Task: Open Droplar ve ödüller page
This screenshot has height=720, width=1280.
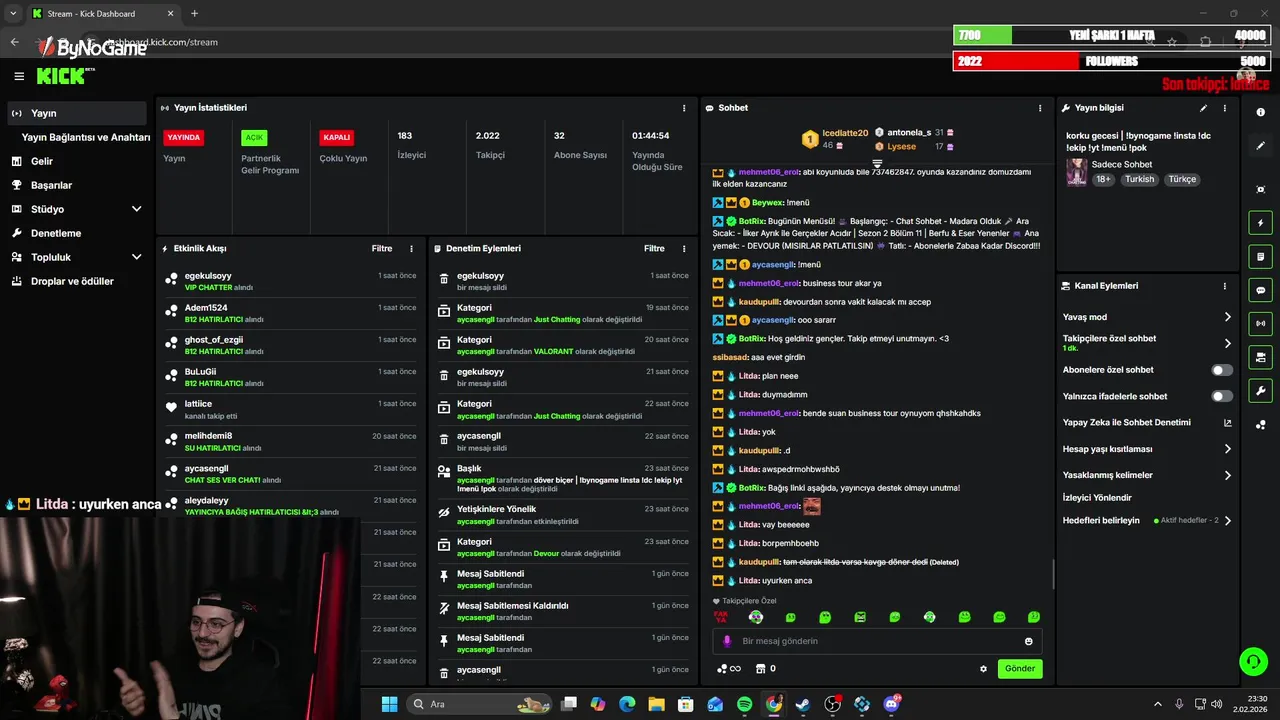Action: 72,281
